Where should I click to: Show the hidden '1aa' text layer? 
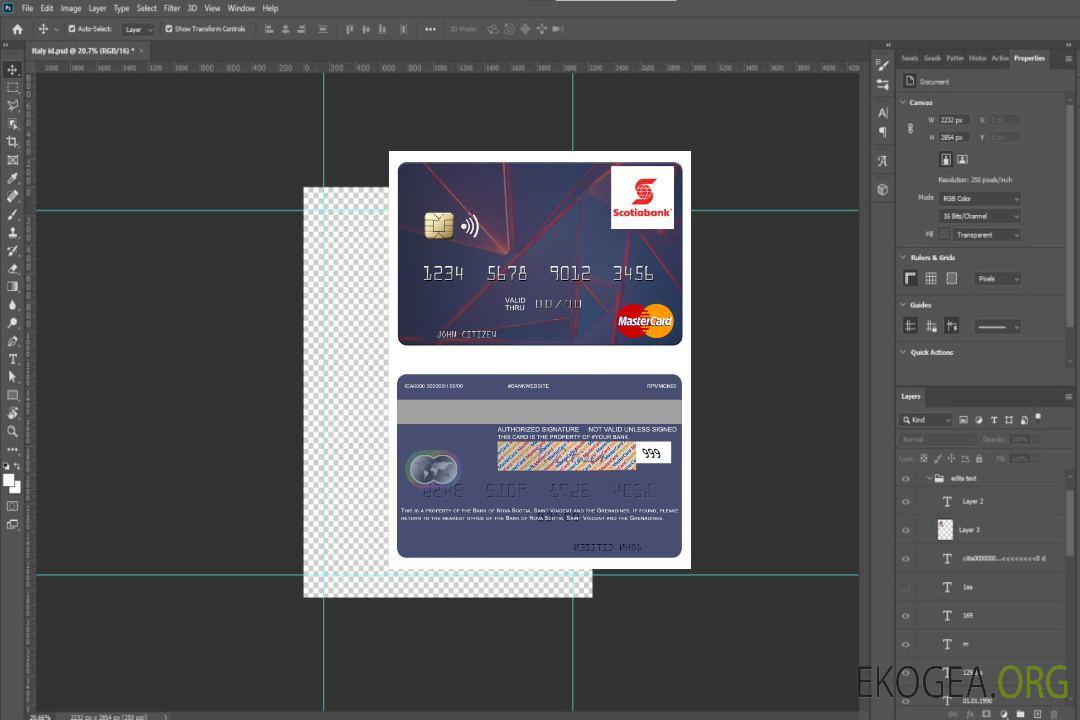pyautogui.click(x=906, y=587)
